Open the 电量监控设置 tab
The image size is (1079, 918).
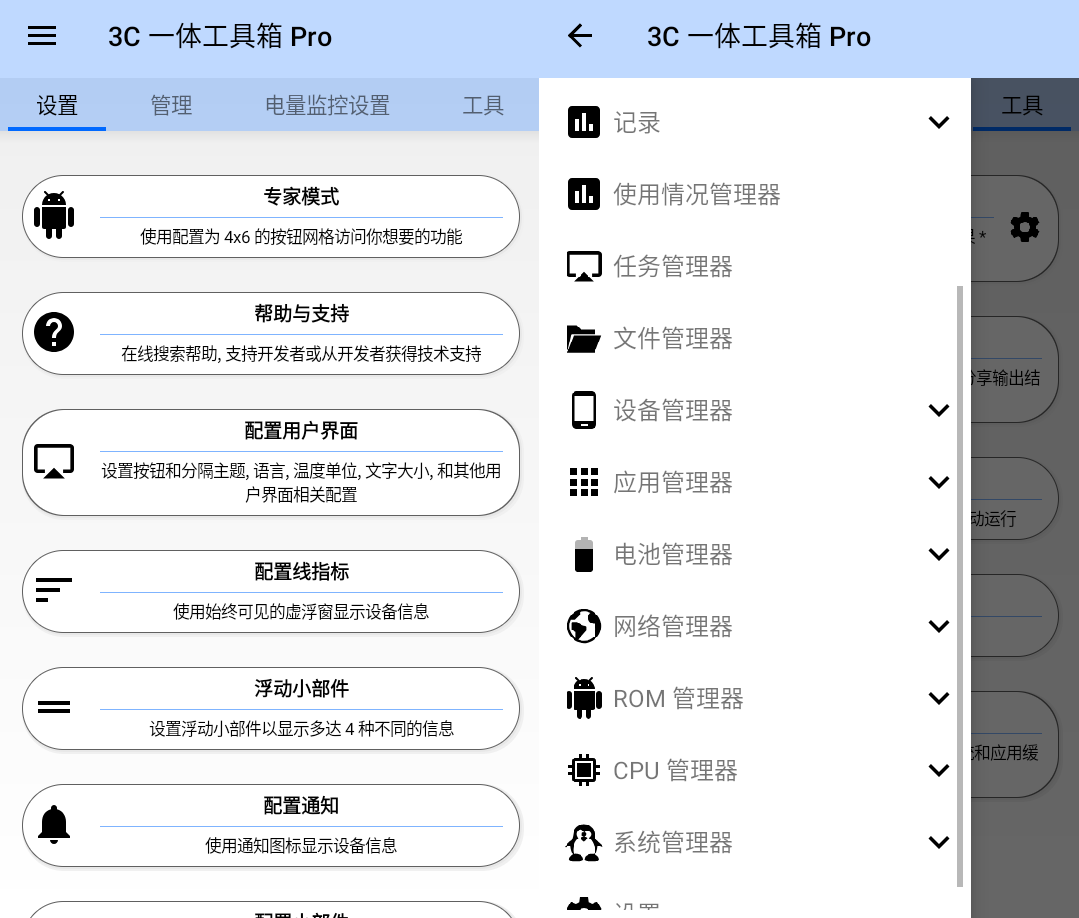[327, 104]
